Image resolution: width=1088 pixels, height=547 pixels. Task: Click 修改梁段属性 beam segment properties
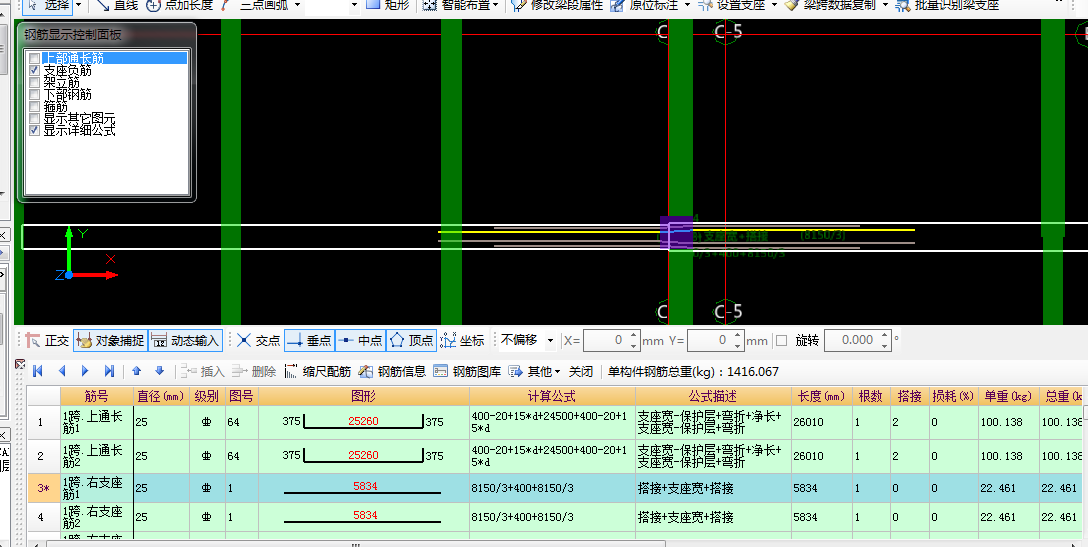(557, 5)
